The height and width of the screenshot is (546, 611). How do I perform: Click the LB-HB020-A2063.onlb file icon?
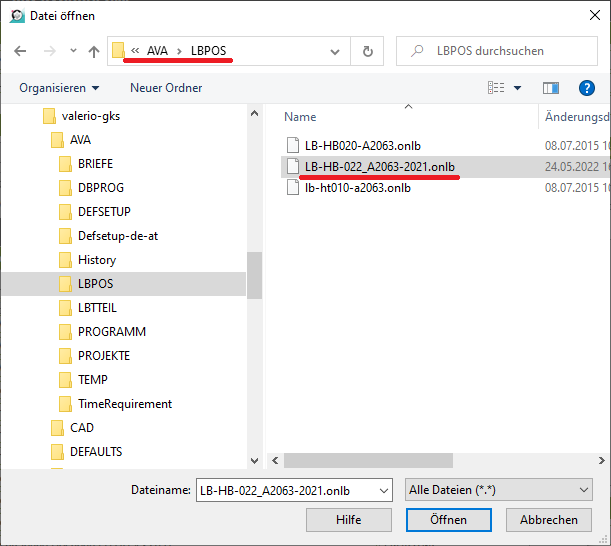pyautogui.click(x=292, y=143)
